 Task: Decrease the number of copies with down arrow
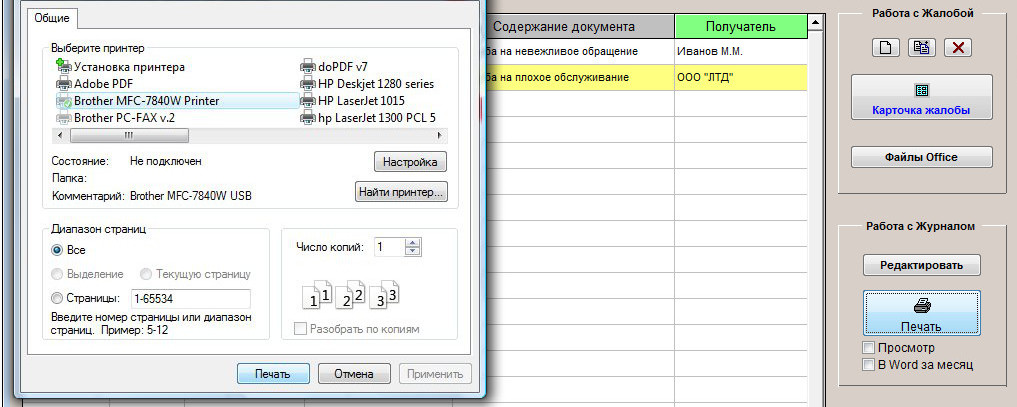(x=414, y=251)
